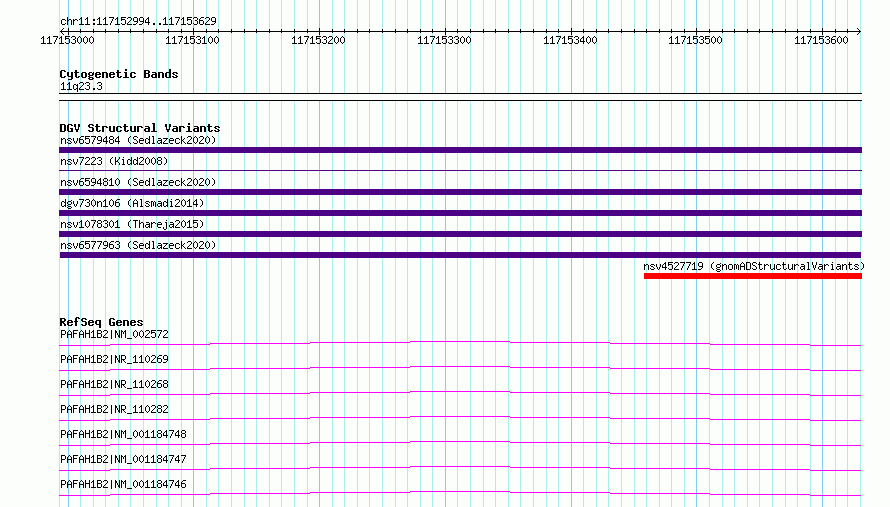Click the nsv6579484 purple variant bar

pos(460,150)
